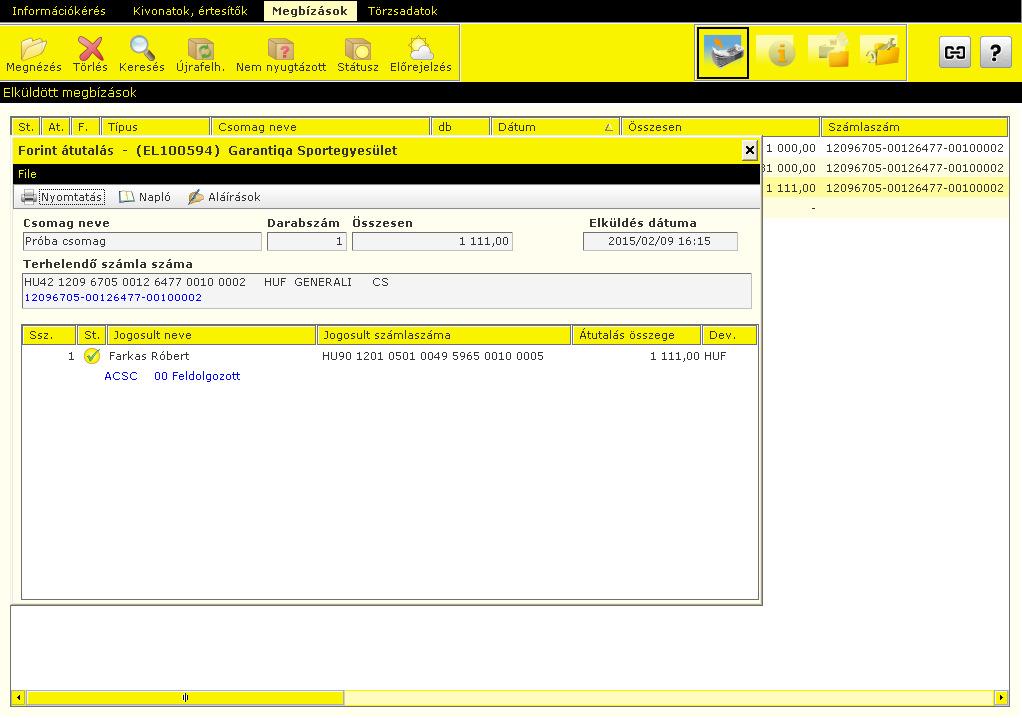Image resolution: width=1022 pixels, height=718 pixels.
Task: Open the Megnézés folder icon
Action: 33,53
